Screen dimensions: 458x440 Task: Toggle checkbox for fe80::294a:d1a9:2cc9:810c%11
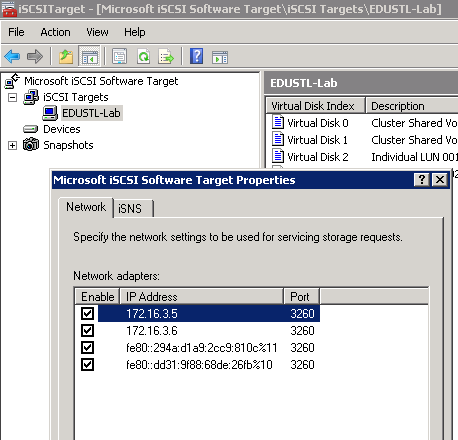pyautogui.click(x=87, y=347)
